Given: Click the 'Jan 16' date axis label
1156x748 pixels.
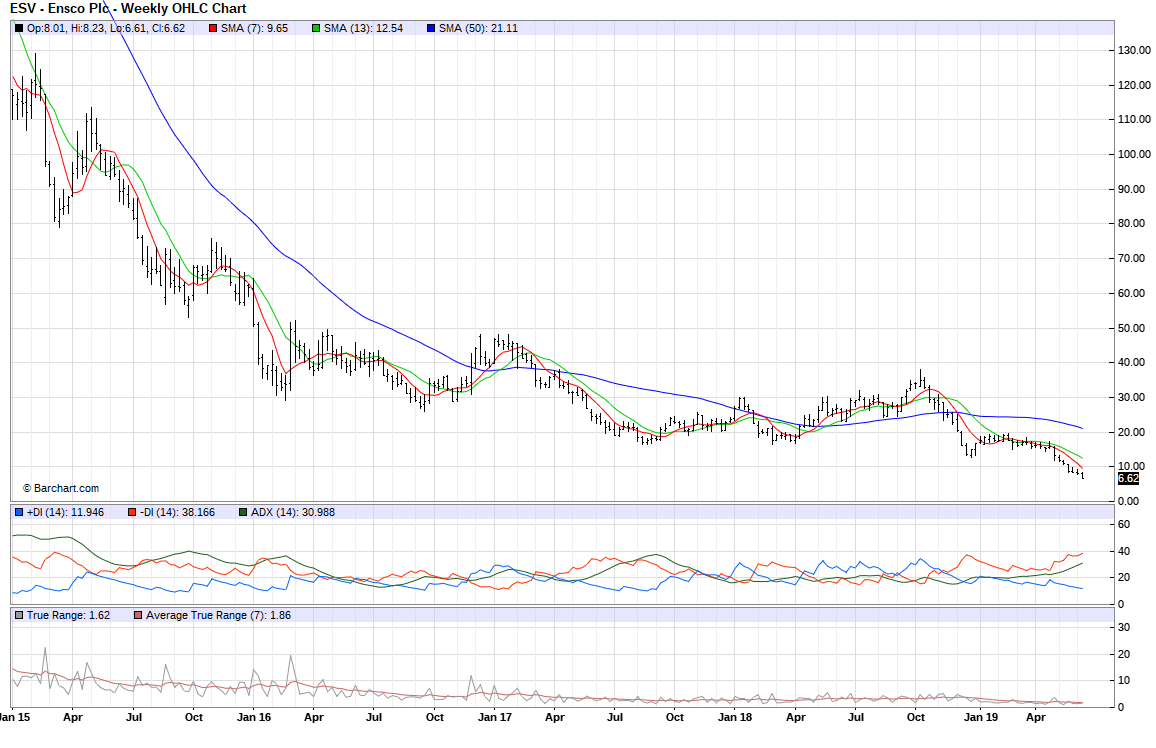Looking at the screenshot, I should 254,717.
